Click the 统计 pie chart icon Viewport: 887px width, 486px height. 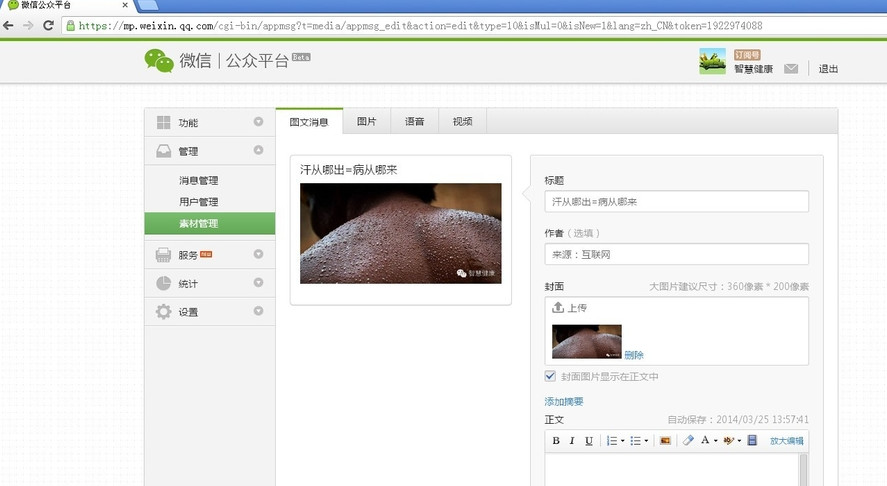pyautogui.click(x=163, y=283)
